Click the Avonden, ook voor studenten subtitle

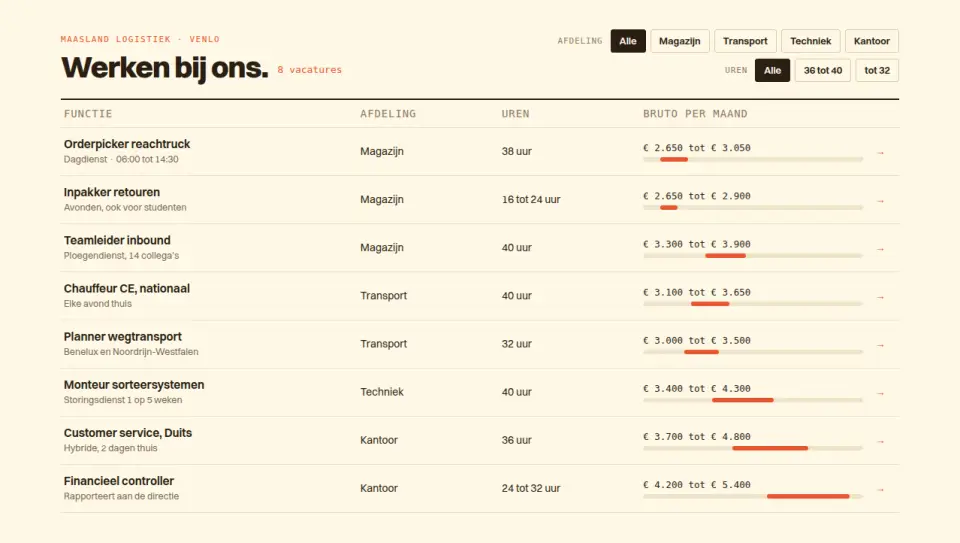(x=125, y=208)
